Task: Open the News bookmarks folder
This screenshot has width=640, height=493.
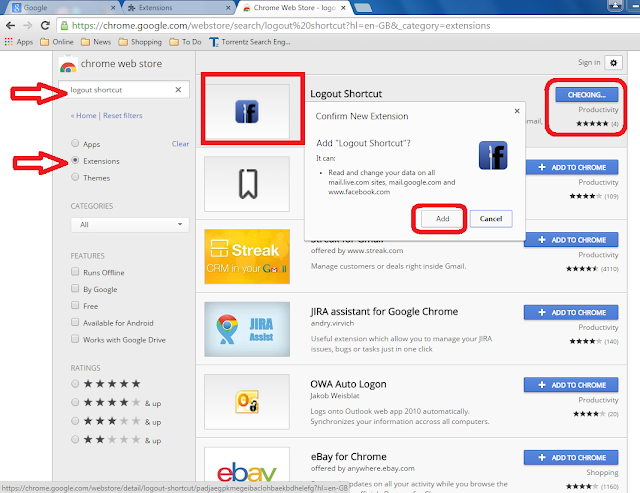Action: (96, 42)
